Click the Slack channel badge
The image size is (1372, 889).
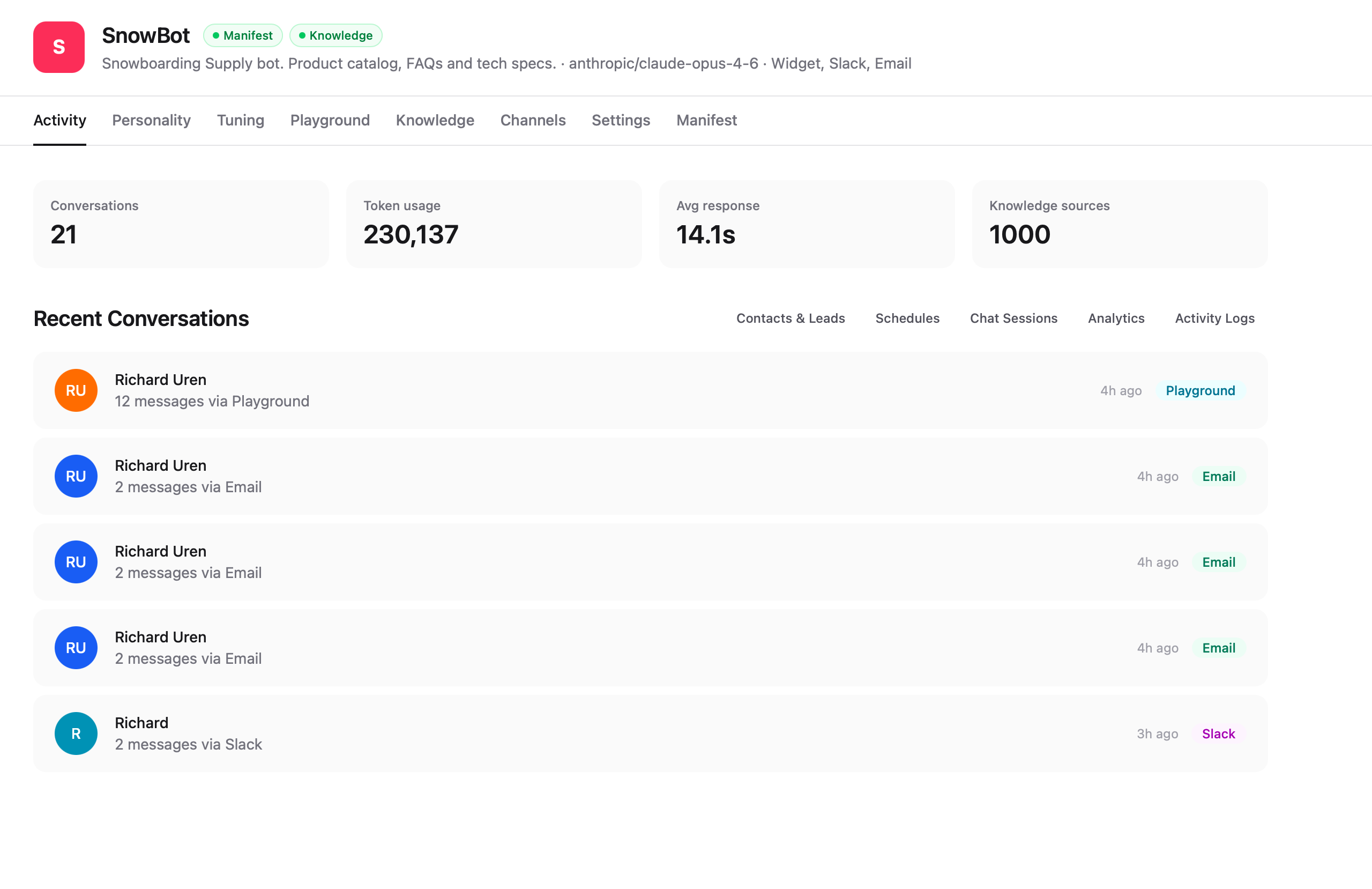[1218, 734]
